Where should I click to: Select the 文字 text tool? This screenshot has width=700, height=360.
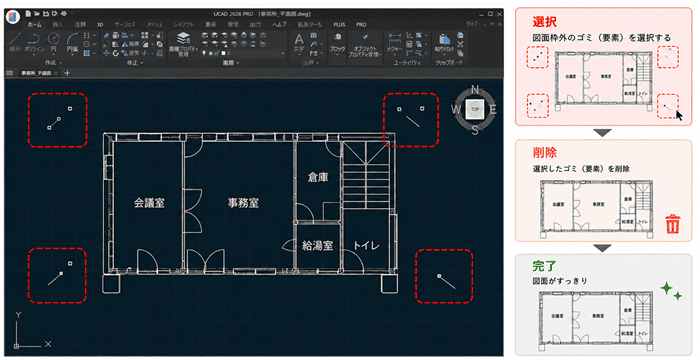[x=299, y=42]
